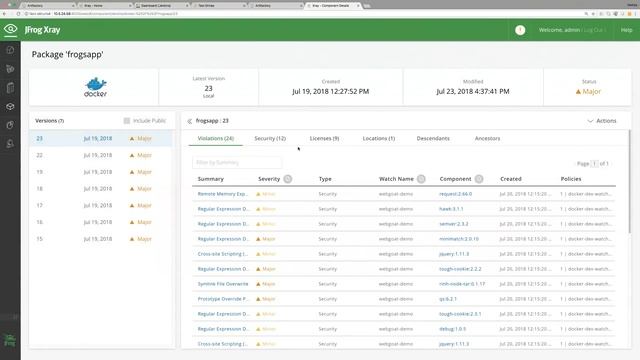
Task: Open hawk:3.1.1 component link
Action: (451, 209)
